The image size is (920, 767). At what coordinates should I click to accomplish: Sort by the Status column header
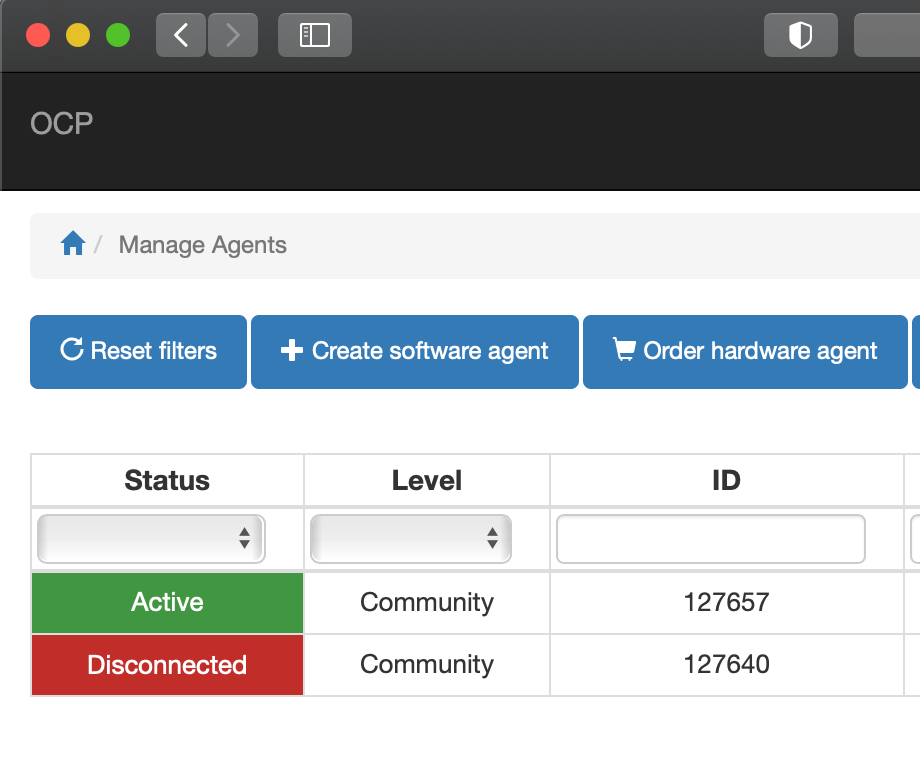[167, 480]
